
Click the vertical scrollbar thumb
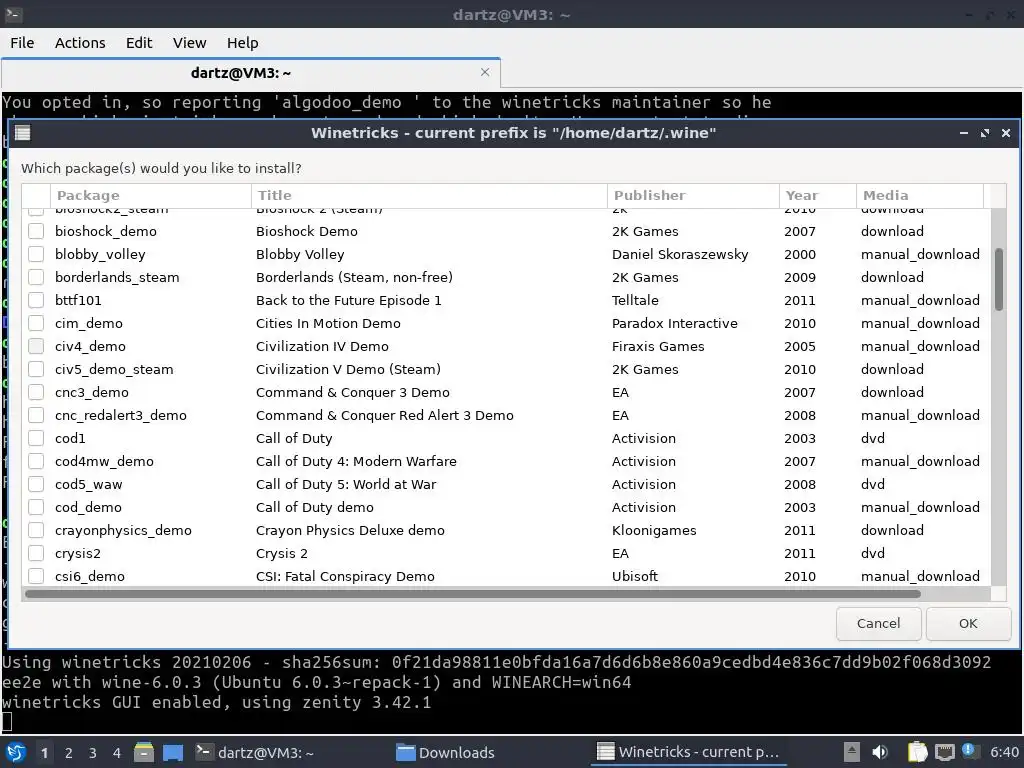999,280
